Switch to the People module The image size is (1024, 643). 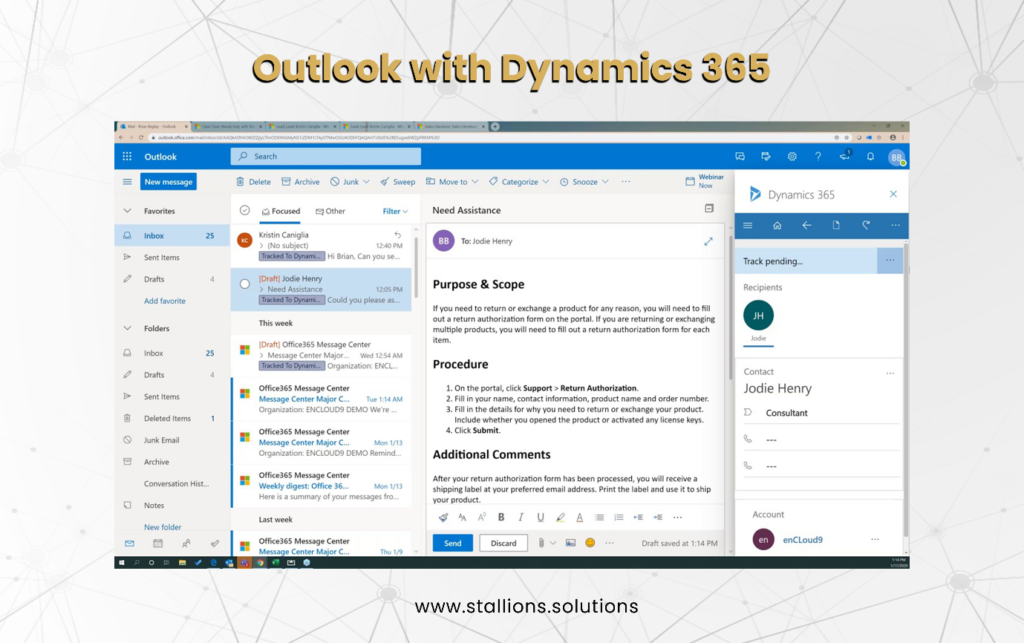(187, 543)
